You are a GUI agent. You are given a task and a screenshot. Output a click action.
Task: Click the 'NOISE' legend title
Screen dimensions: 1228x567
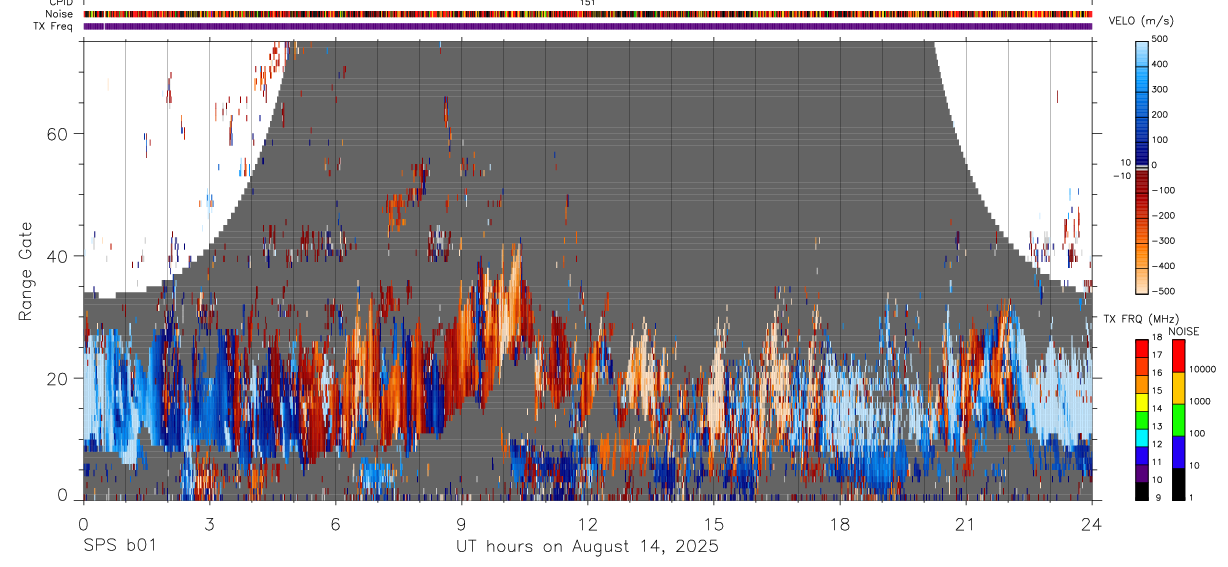click(x=1183, y=331)
